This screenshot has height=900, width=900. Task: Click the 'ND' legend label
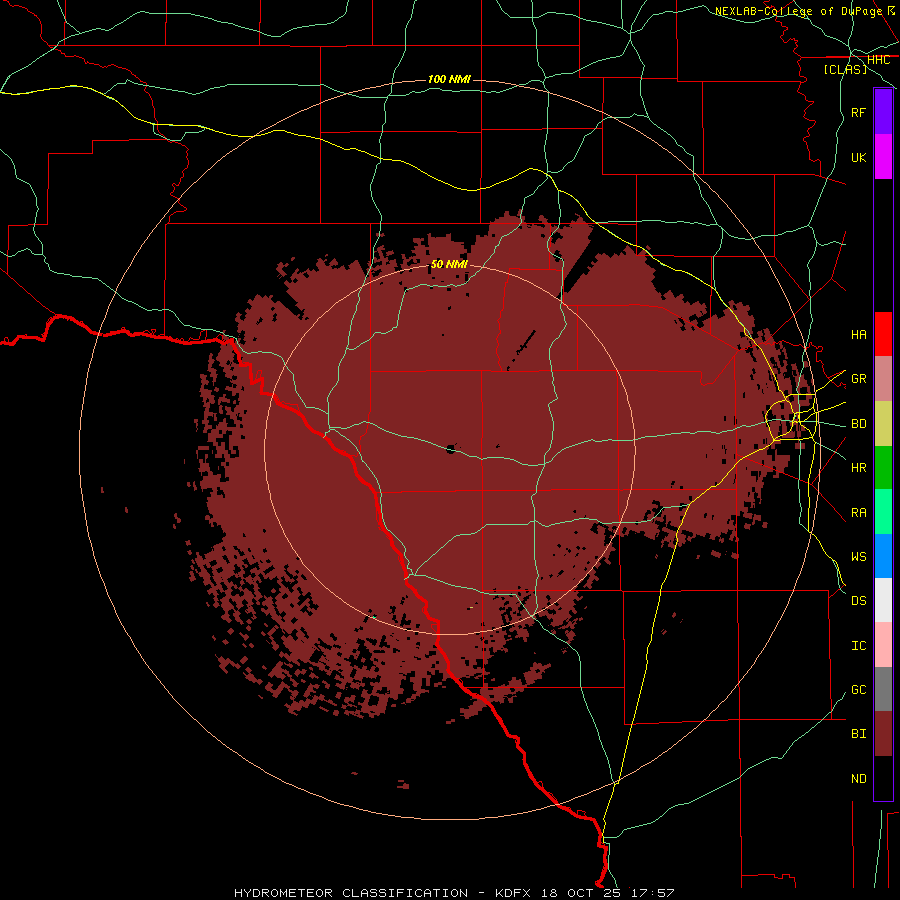[x=858, y=779]
